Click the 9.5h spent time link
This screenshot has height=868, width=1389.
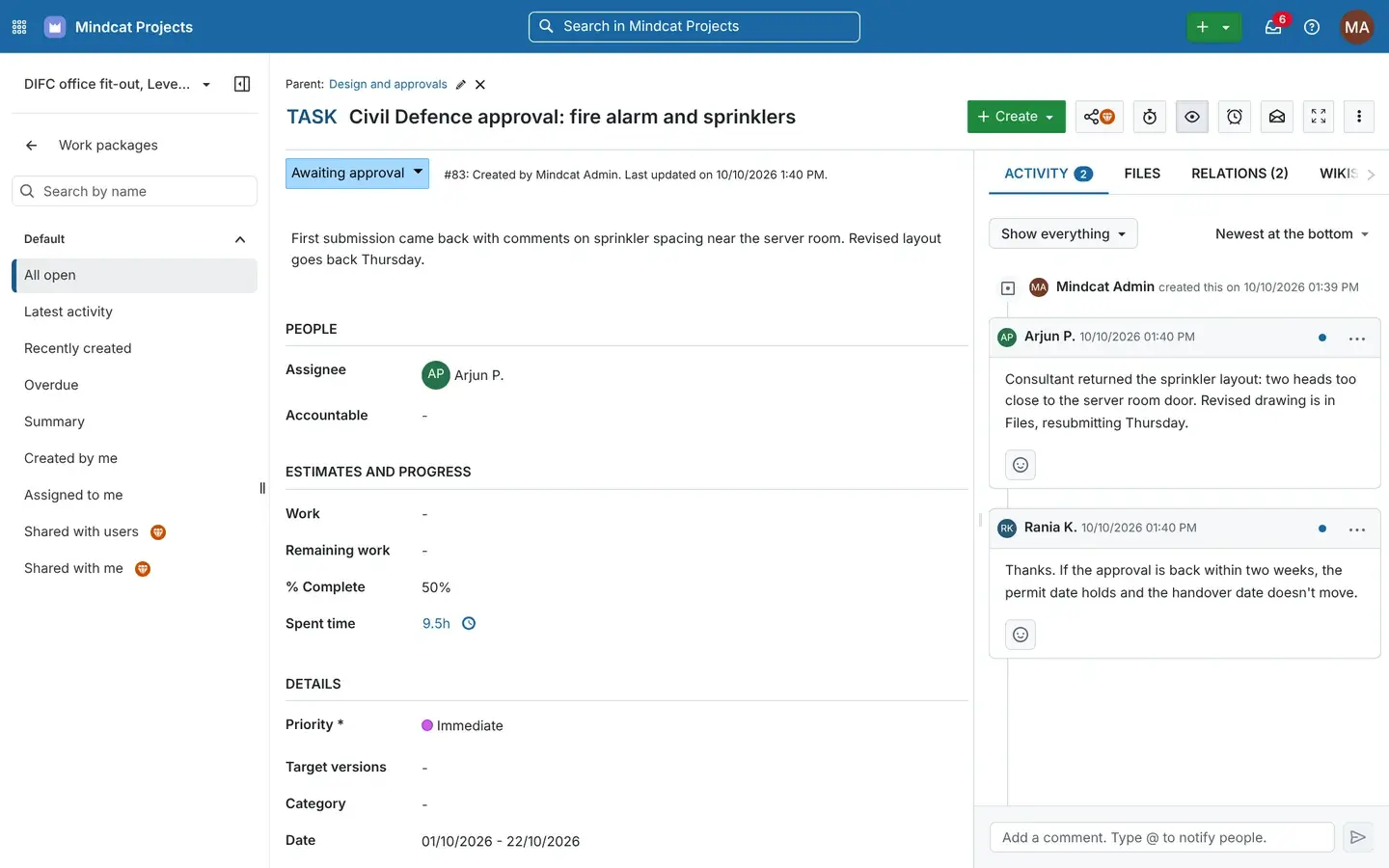click(436, 624)
